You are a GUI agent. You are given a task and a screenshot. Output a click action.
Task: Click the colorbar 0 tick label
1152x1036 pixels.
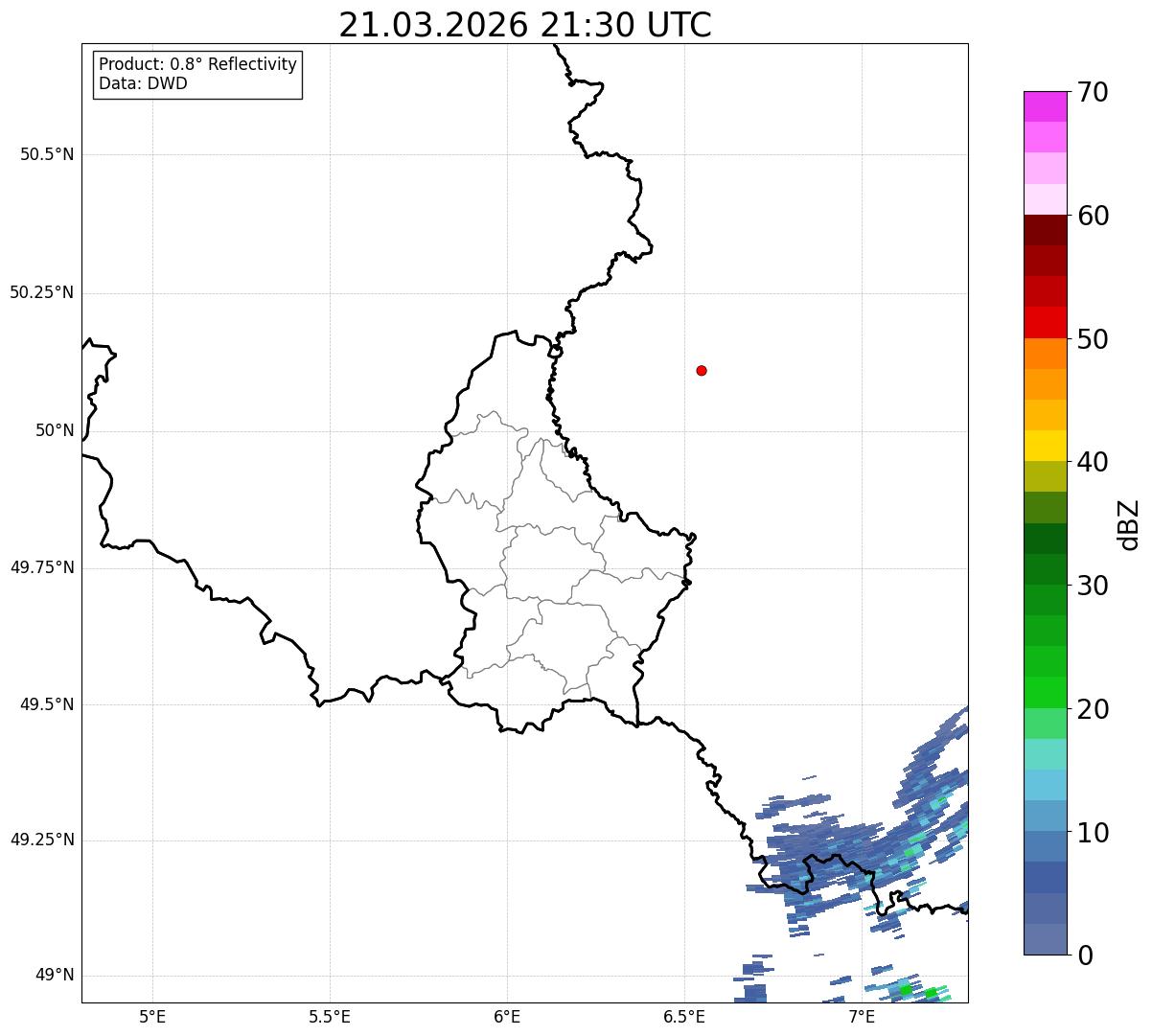[x=1085, y=955]
